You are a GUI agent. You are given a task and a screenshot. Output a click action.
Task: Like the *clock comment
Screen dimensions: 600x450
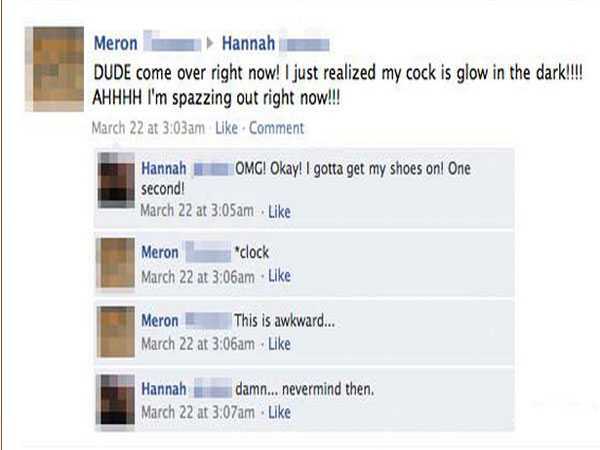[279, 276]
